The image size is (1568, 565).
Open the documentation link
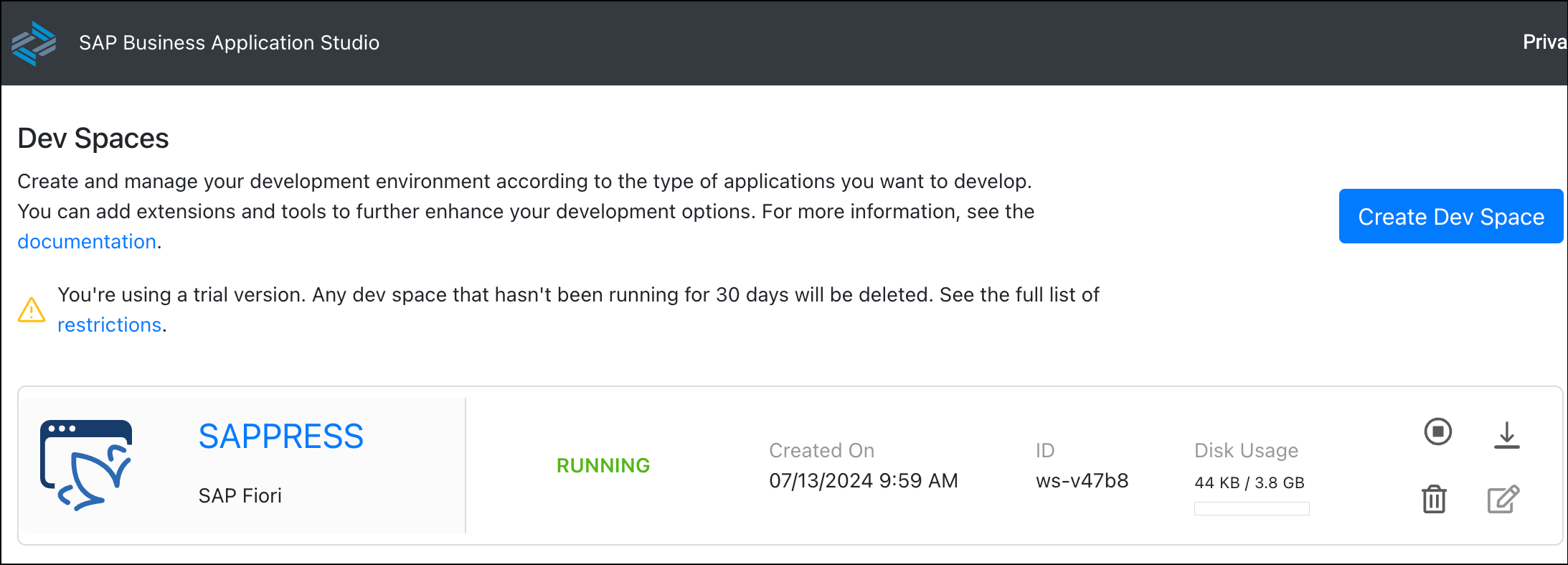(87, 242)
